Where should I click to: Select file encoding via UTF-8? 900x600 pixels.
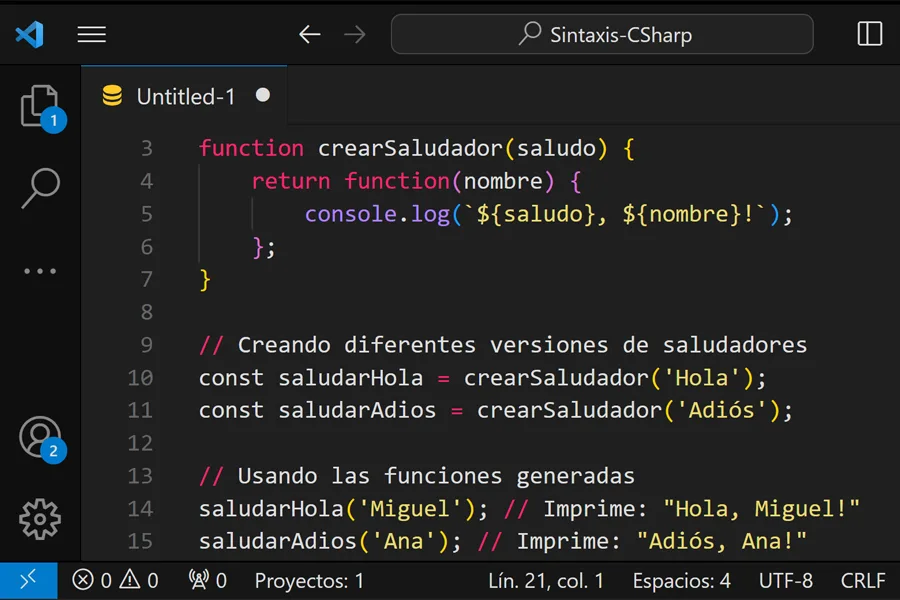(785, 580)
